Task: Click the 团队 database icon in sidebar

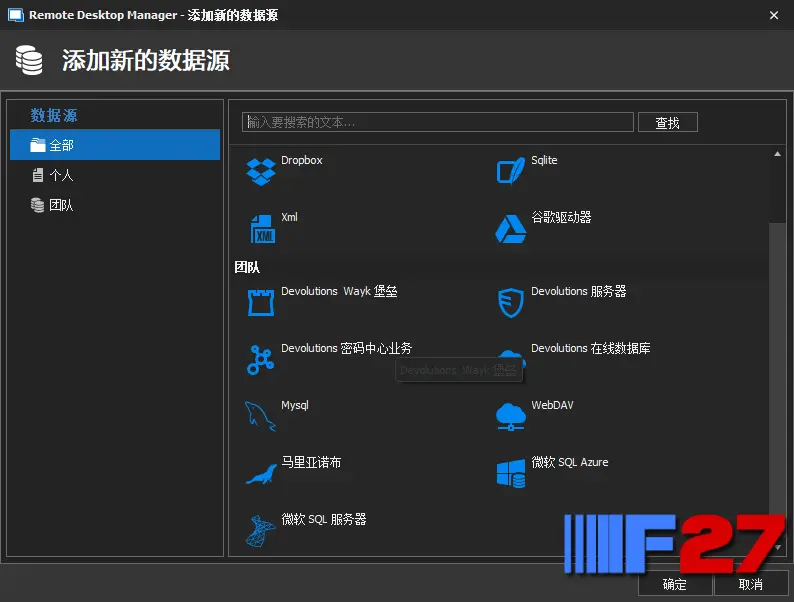Action: pyautogui.click(x=37, y=205)
